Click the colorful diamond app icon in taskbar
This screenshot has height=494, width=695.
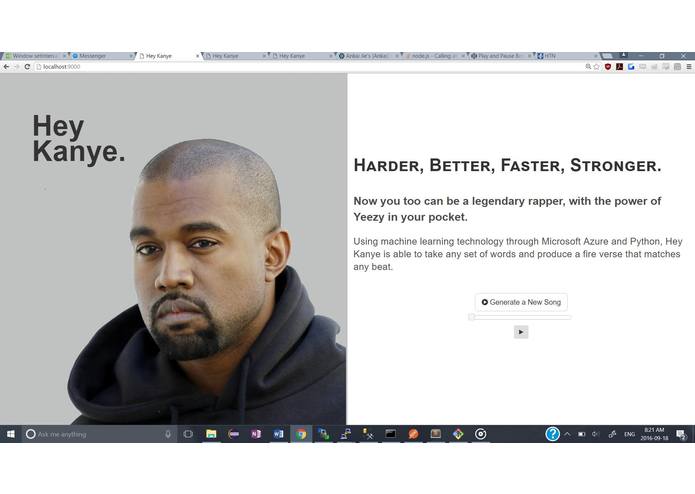[x=458, y=434]
